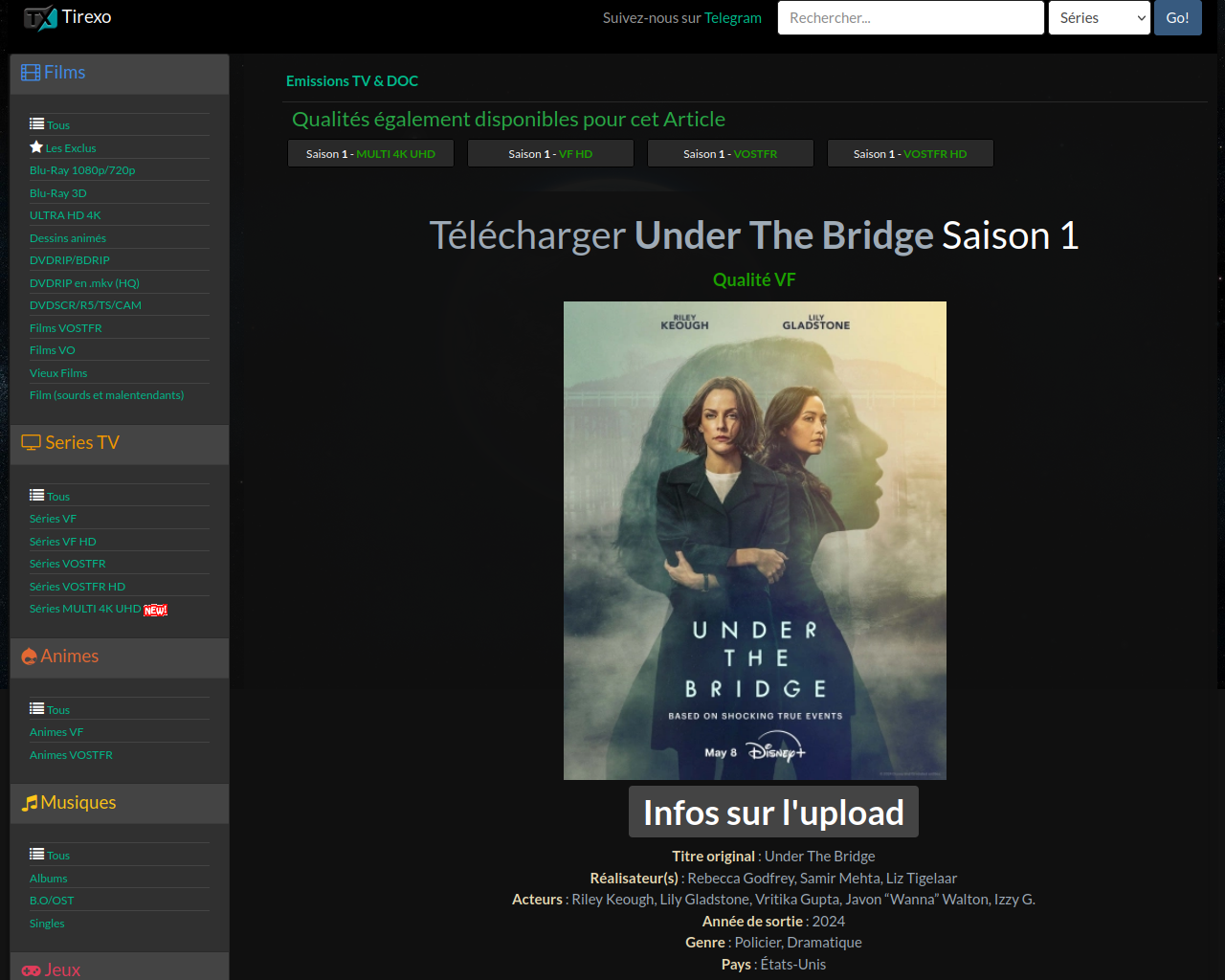Click the star icon beside Les Exclus

(x=36, y=147)
